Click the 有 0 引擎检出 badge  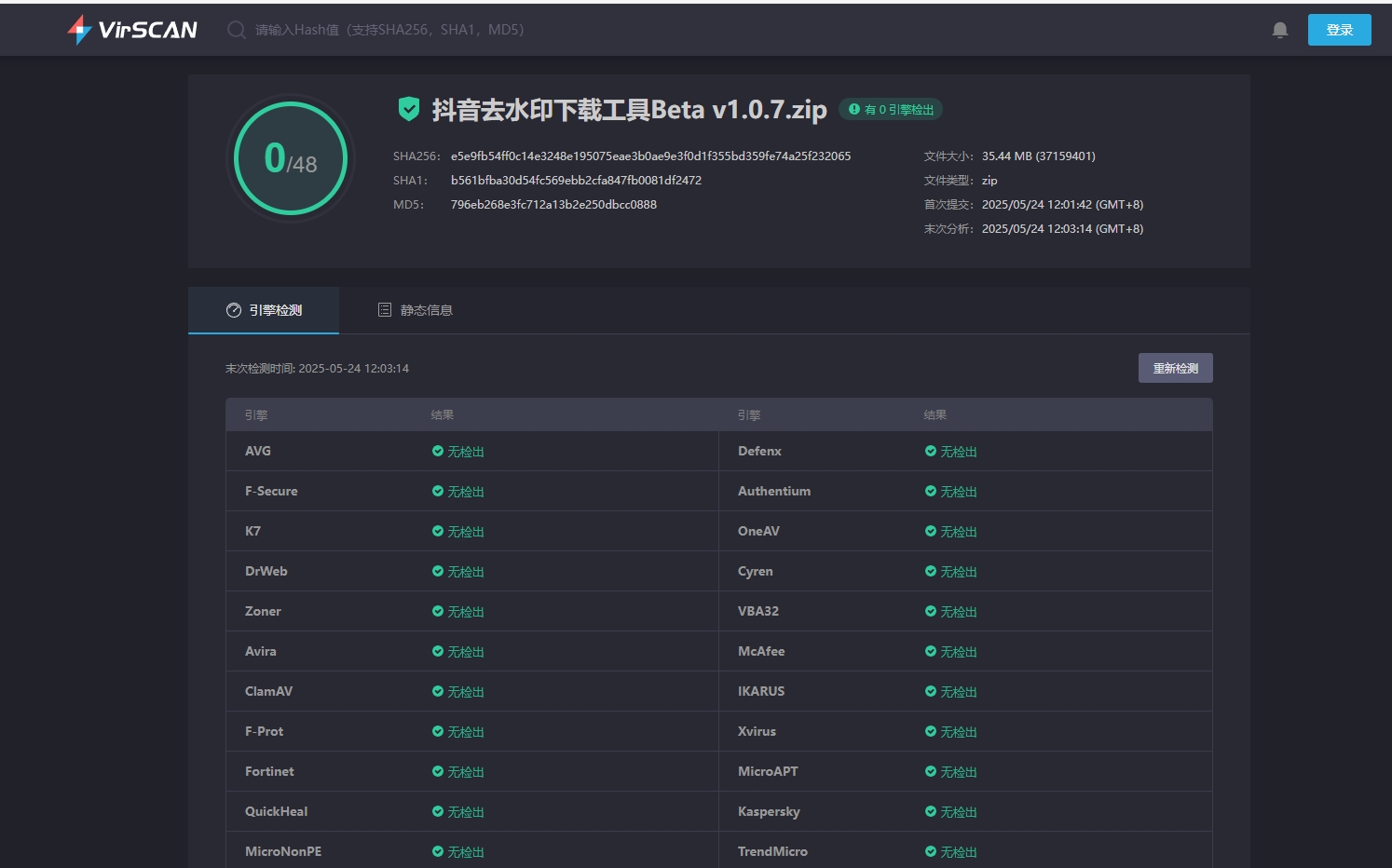[x=891, y=110]
